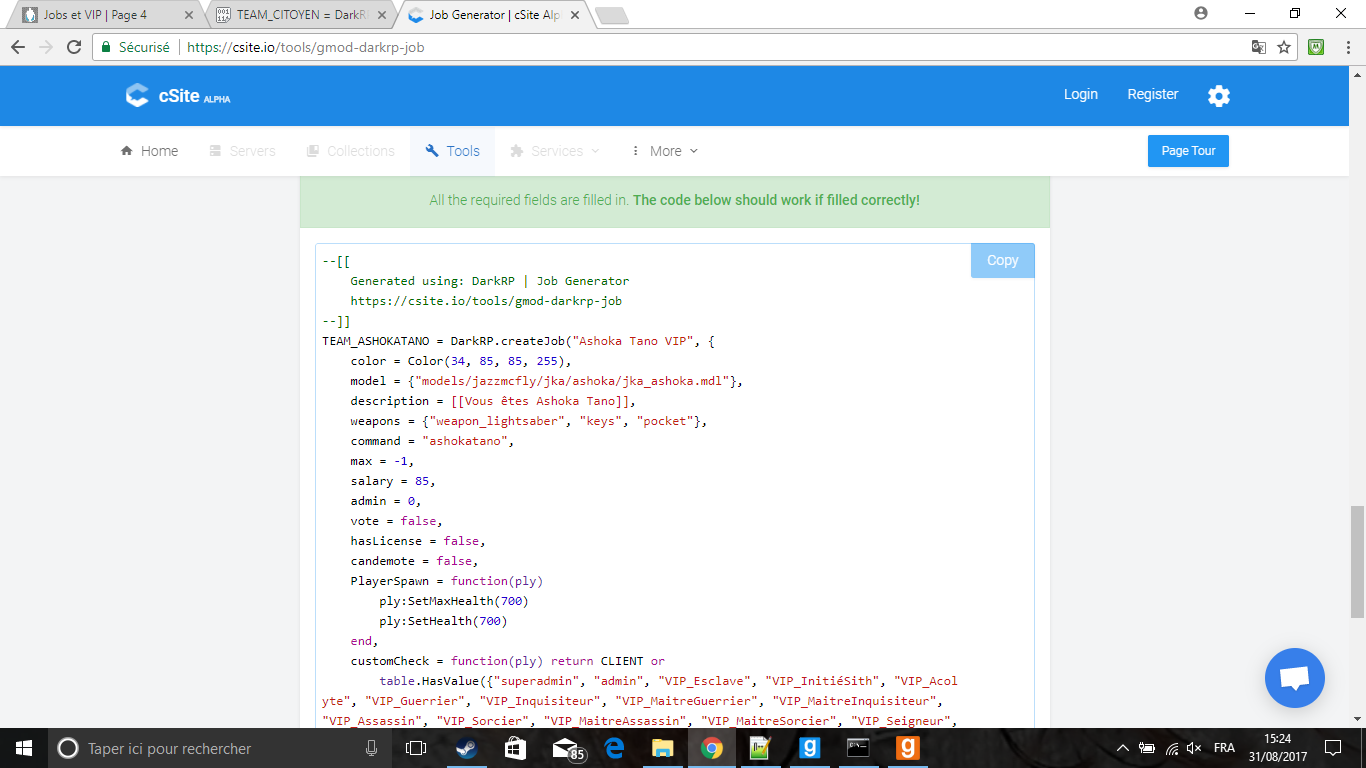Click the battery tray icon
The width and height of the screenshot is (1366, 768).
point(1147,748)
